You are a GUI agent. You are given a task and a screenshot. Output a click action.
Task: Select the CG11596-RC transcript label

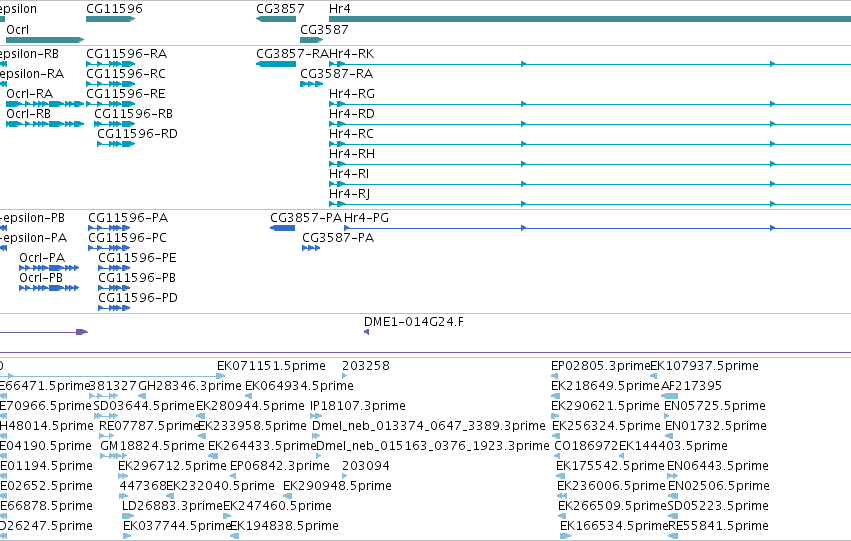click(x=126, y=74)
